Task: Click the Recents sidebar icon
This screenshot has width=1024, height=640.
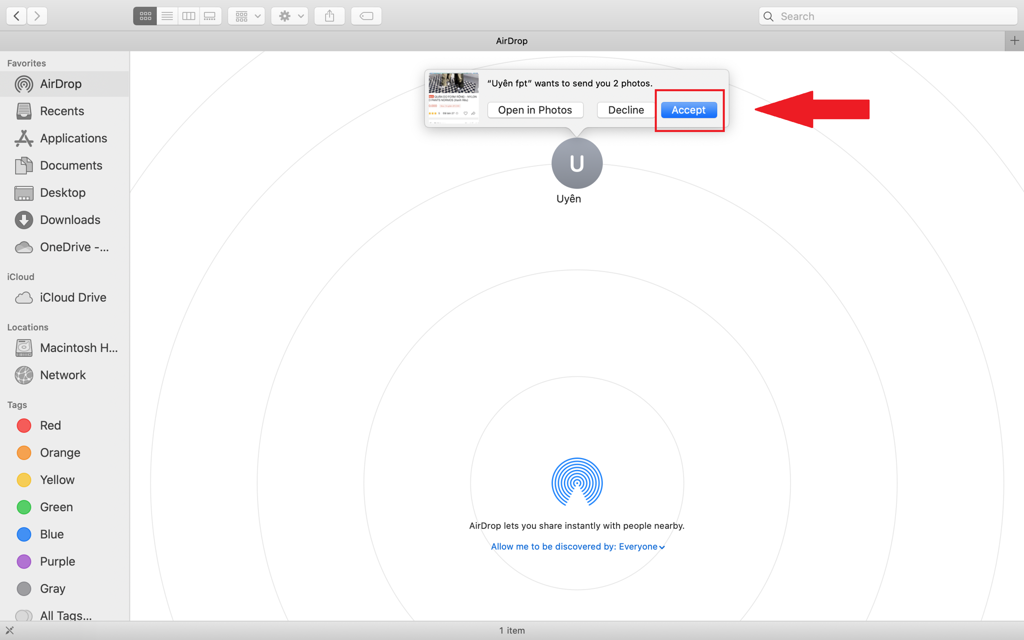Action: (24, 111)
